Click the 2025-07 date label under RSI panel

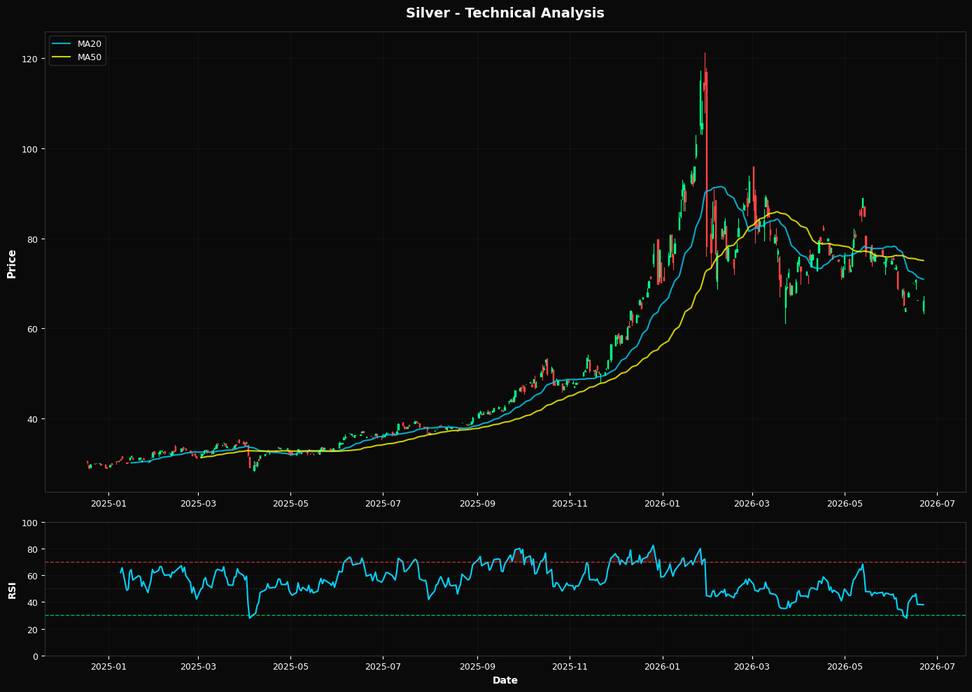click(x=383, y=667)
